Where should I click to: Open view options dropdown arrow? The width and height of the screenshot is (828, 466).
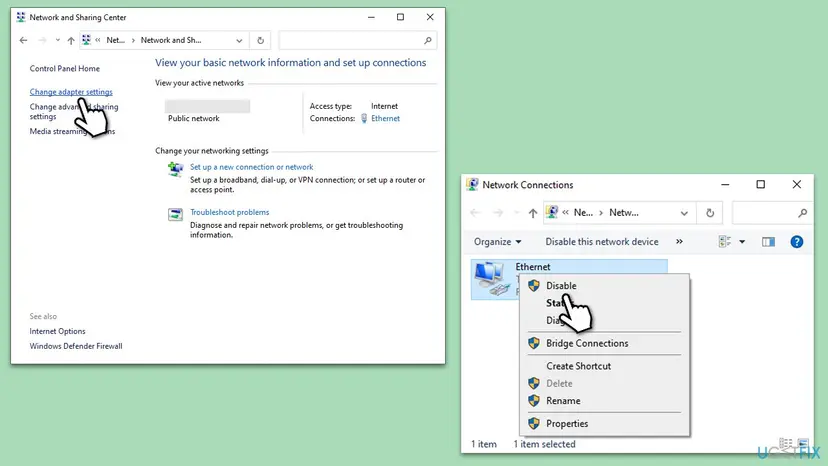(742, 242)
